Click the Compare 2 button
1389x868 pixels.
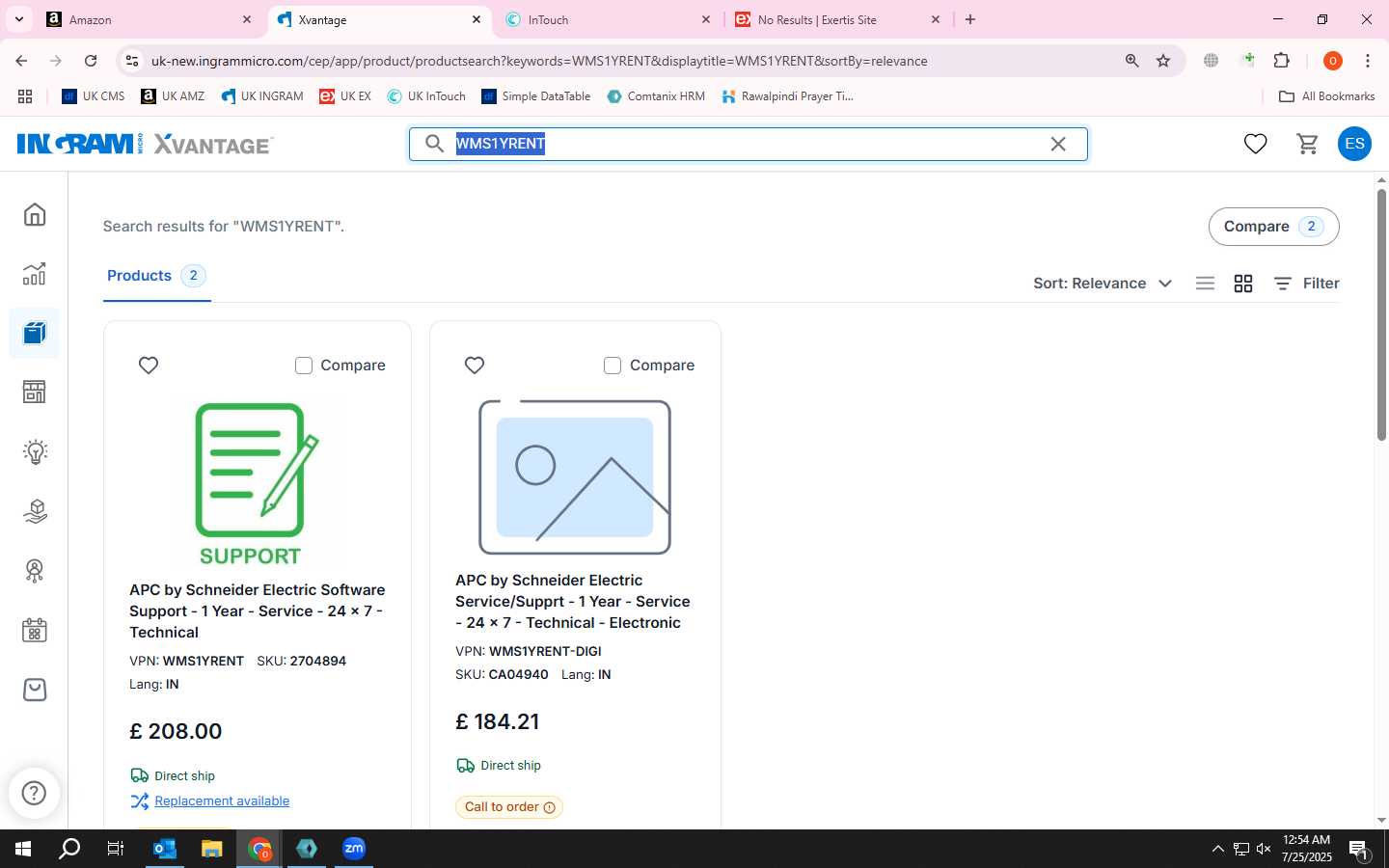pyautogui.click(x=1273, y=227)
